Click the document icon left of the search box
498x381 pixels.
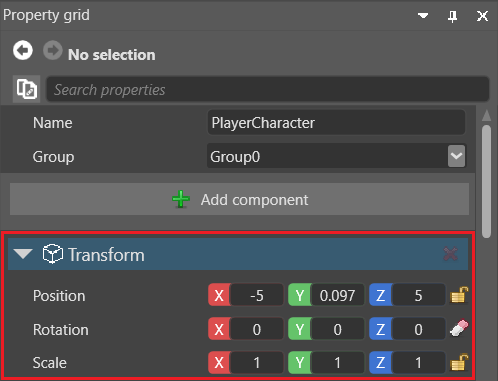coord(27,89)
